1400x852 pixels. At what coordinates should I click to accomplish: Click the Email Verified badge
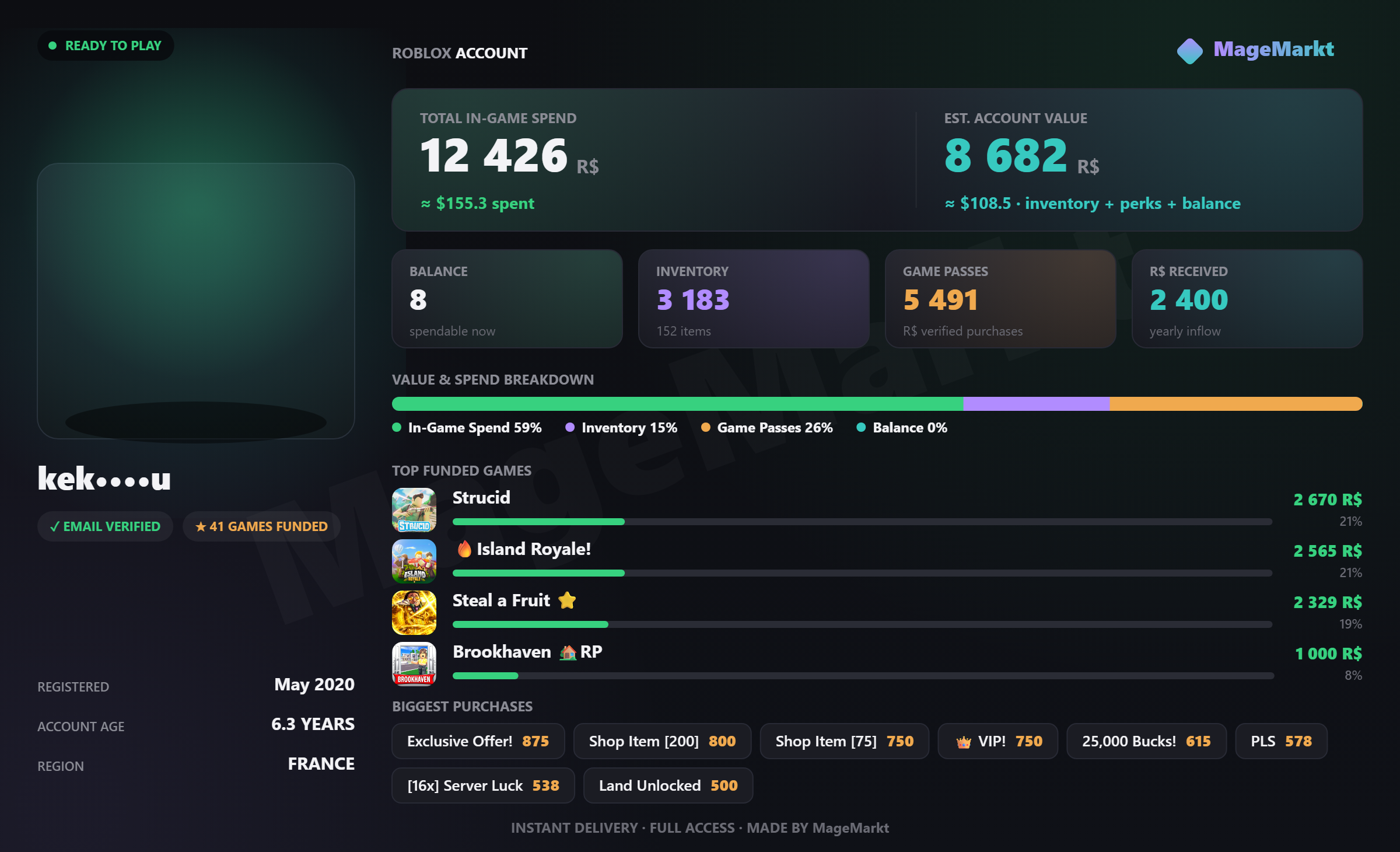click(105, 526)
